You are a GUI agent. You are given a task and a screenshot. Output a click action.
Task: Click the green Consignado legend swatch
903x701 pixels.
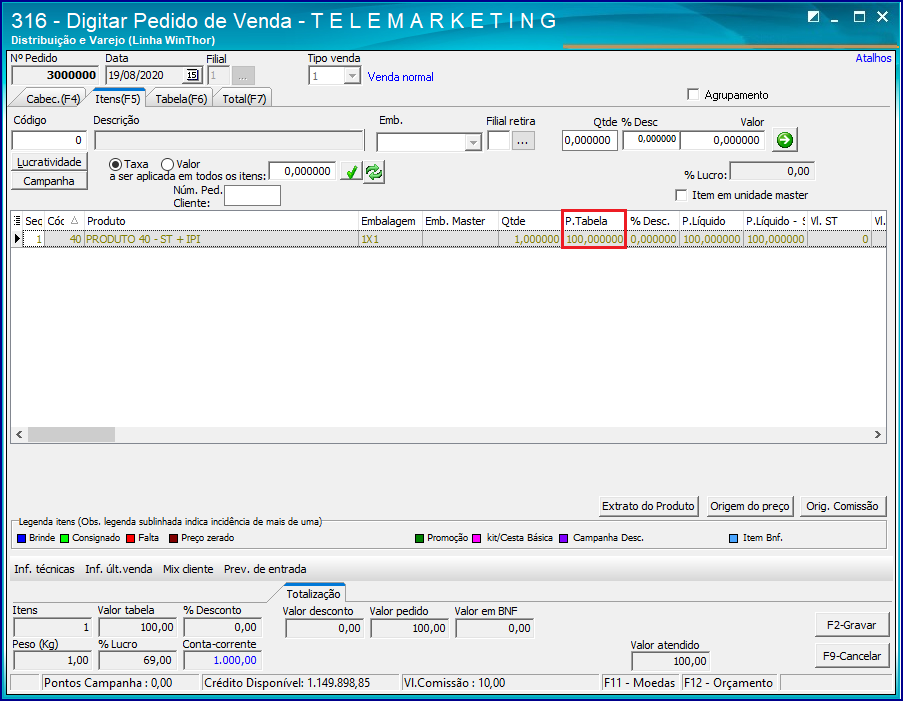64,539
